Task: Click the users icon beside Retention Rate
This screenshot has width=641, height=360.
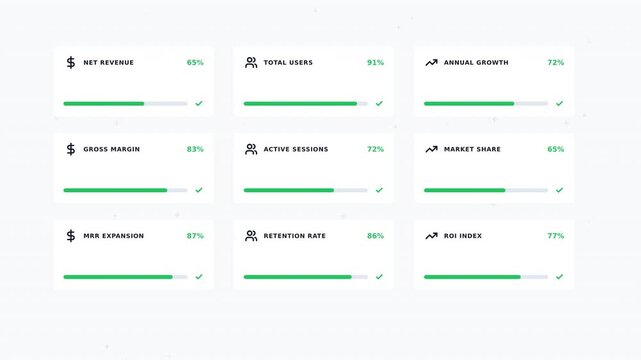Action: 251,236
